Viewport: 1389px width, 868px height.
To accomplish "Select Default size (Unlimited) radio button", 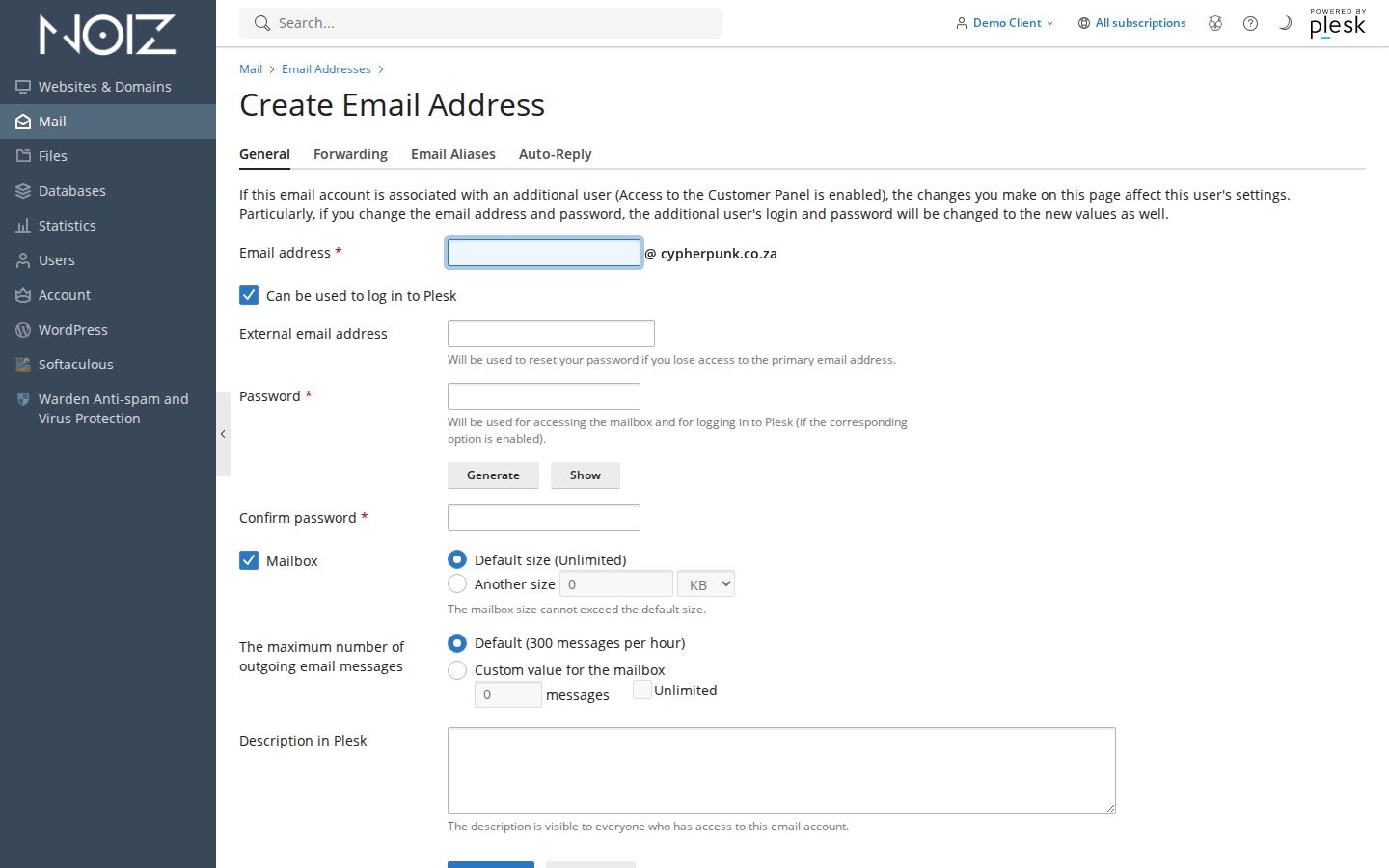I will [x=457, y=559].
